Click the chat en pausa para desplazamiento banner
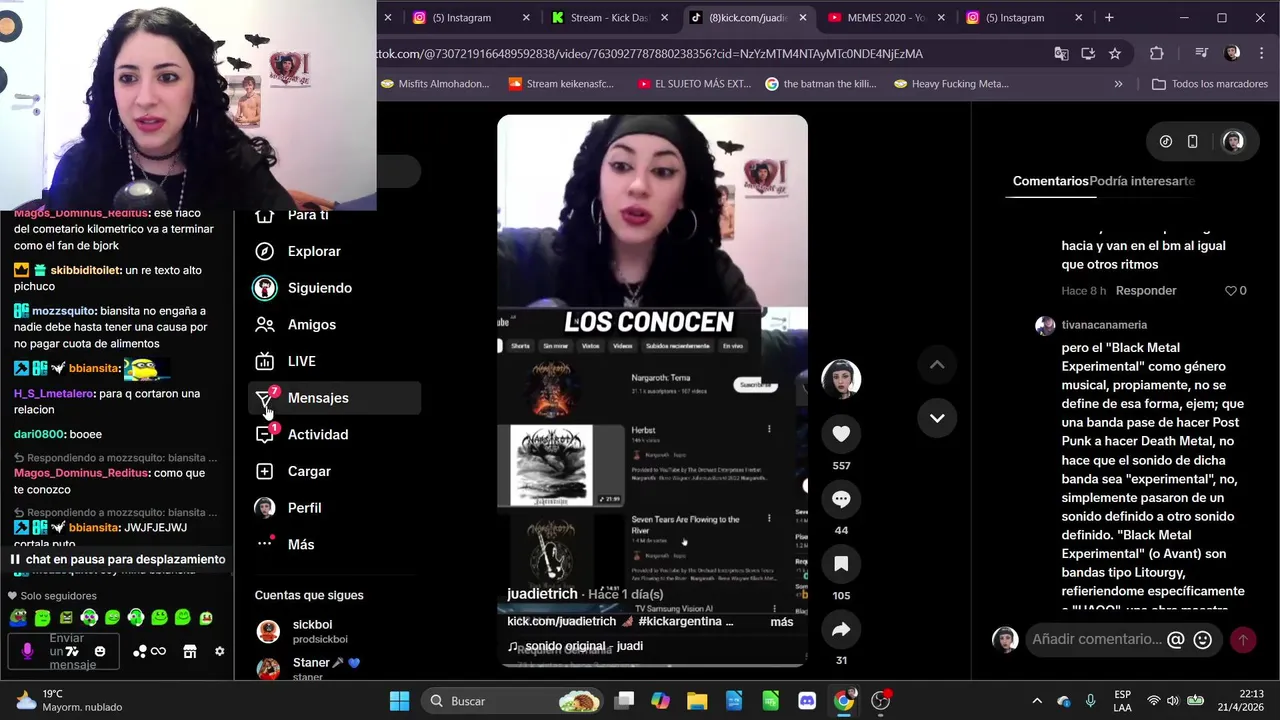Screen dimensions: 1280x720 click(117, 560)
